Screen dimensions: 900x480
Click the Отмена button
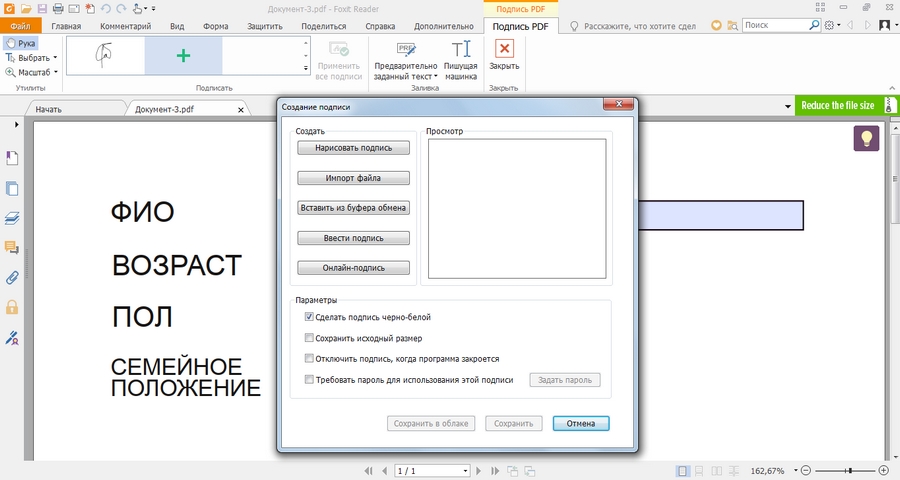coord(580,423)
